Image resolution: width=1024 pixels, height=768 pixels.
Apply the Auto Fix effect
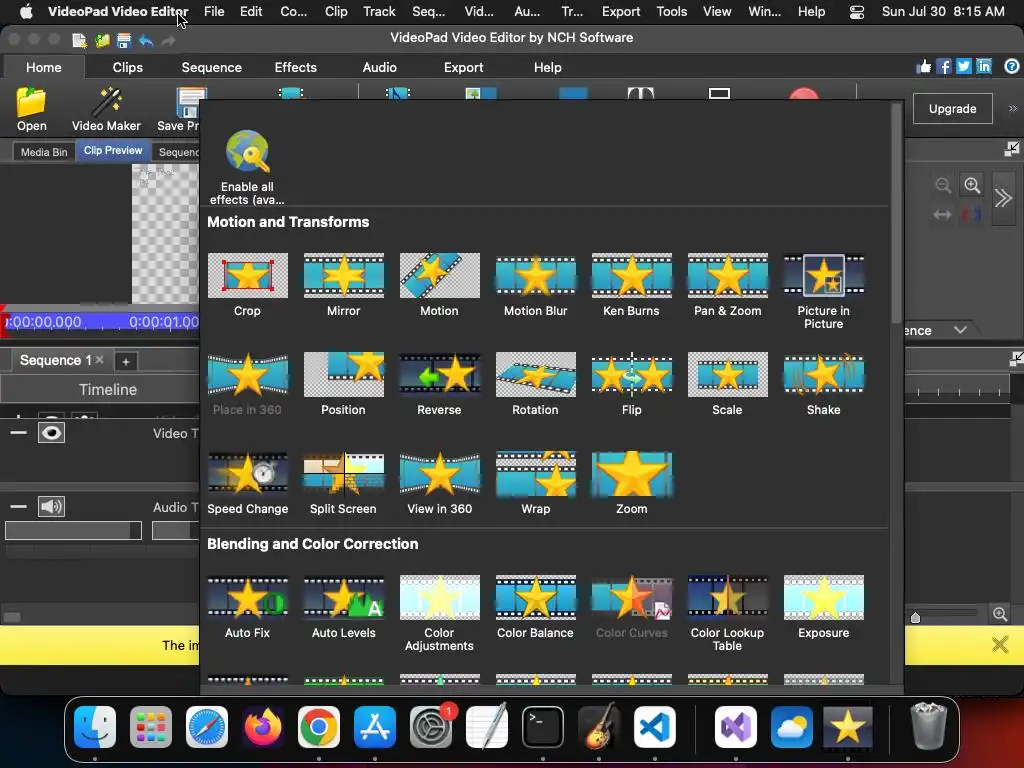pos(248,607)
